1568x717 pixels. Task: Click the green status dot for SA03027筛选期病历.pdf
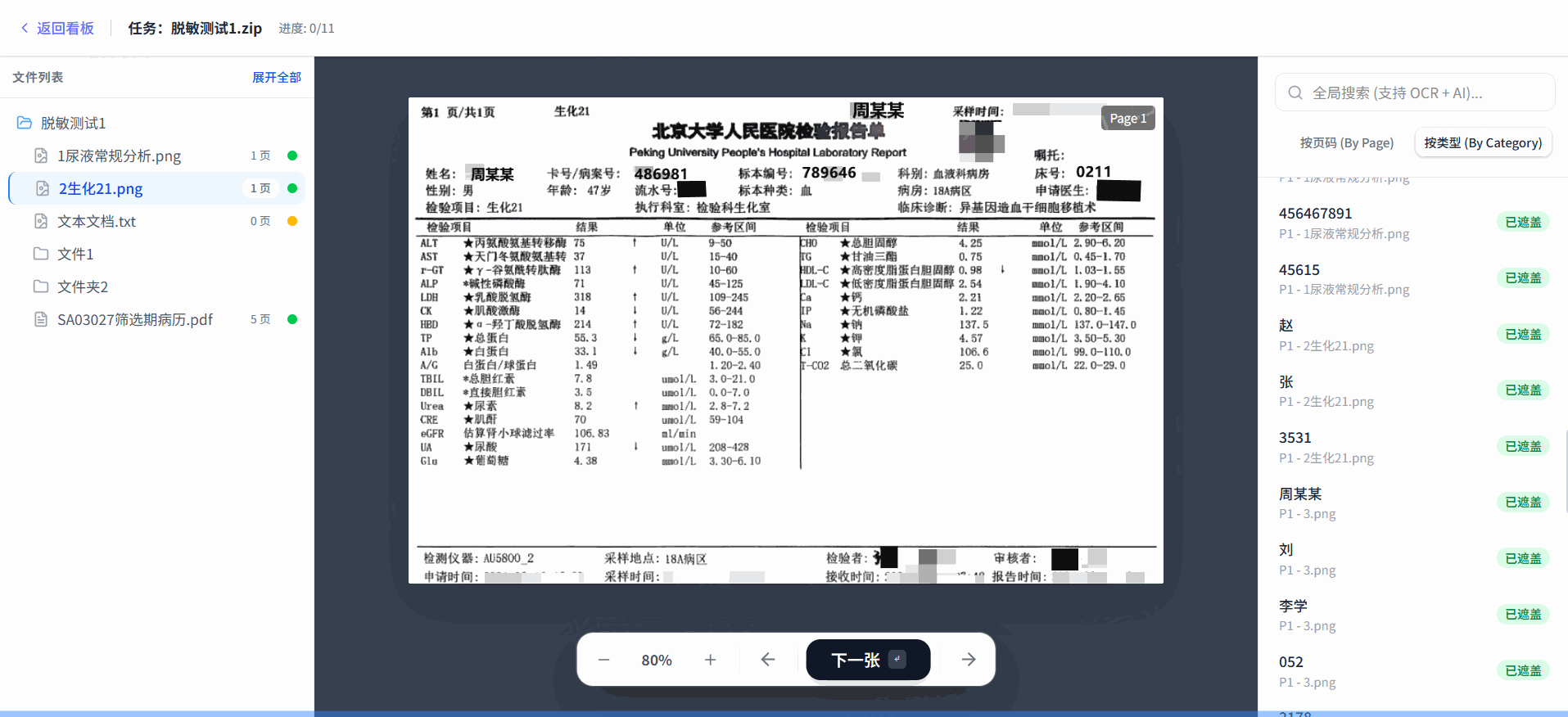coord(292,319)
